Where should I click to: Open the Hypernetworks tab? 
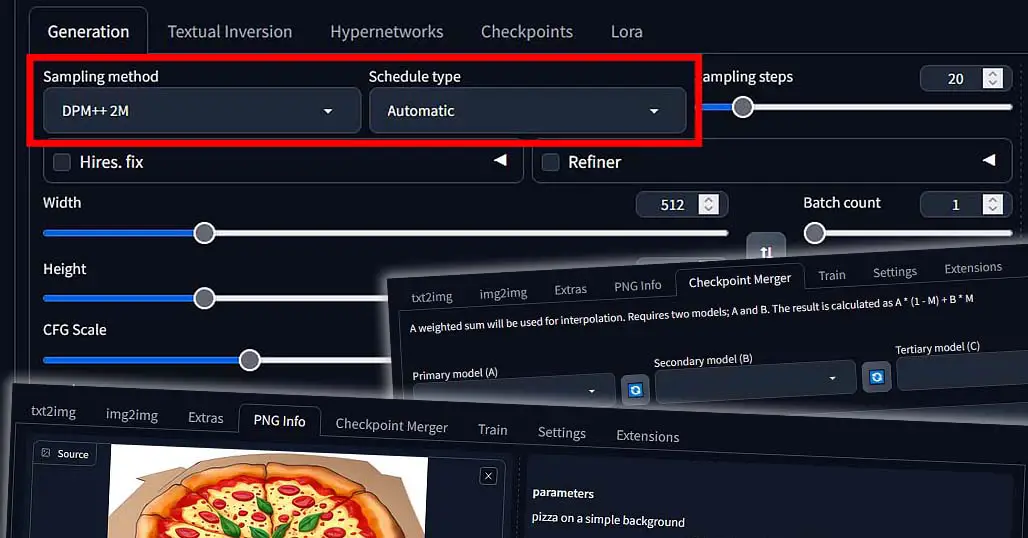pyautogui.click(x=387, y=31)
